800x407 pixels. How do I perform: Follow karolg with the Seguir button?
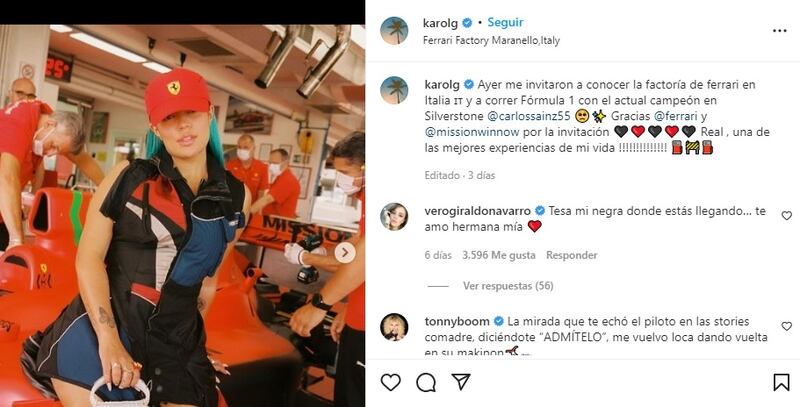505,22
